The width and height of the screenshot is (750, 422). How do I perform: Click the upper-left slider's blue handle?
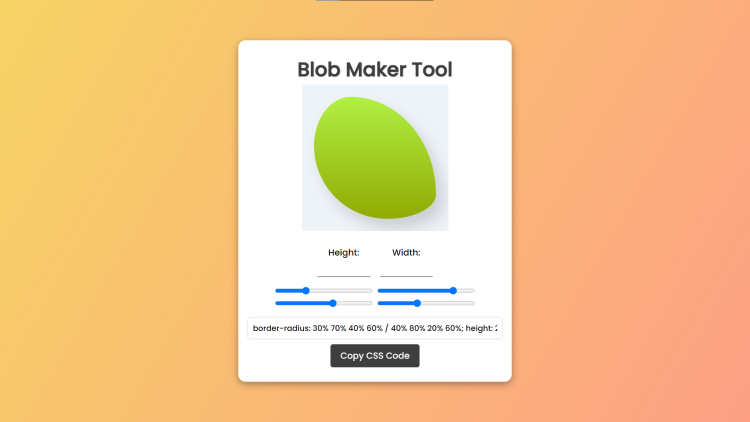click(306, 291)
